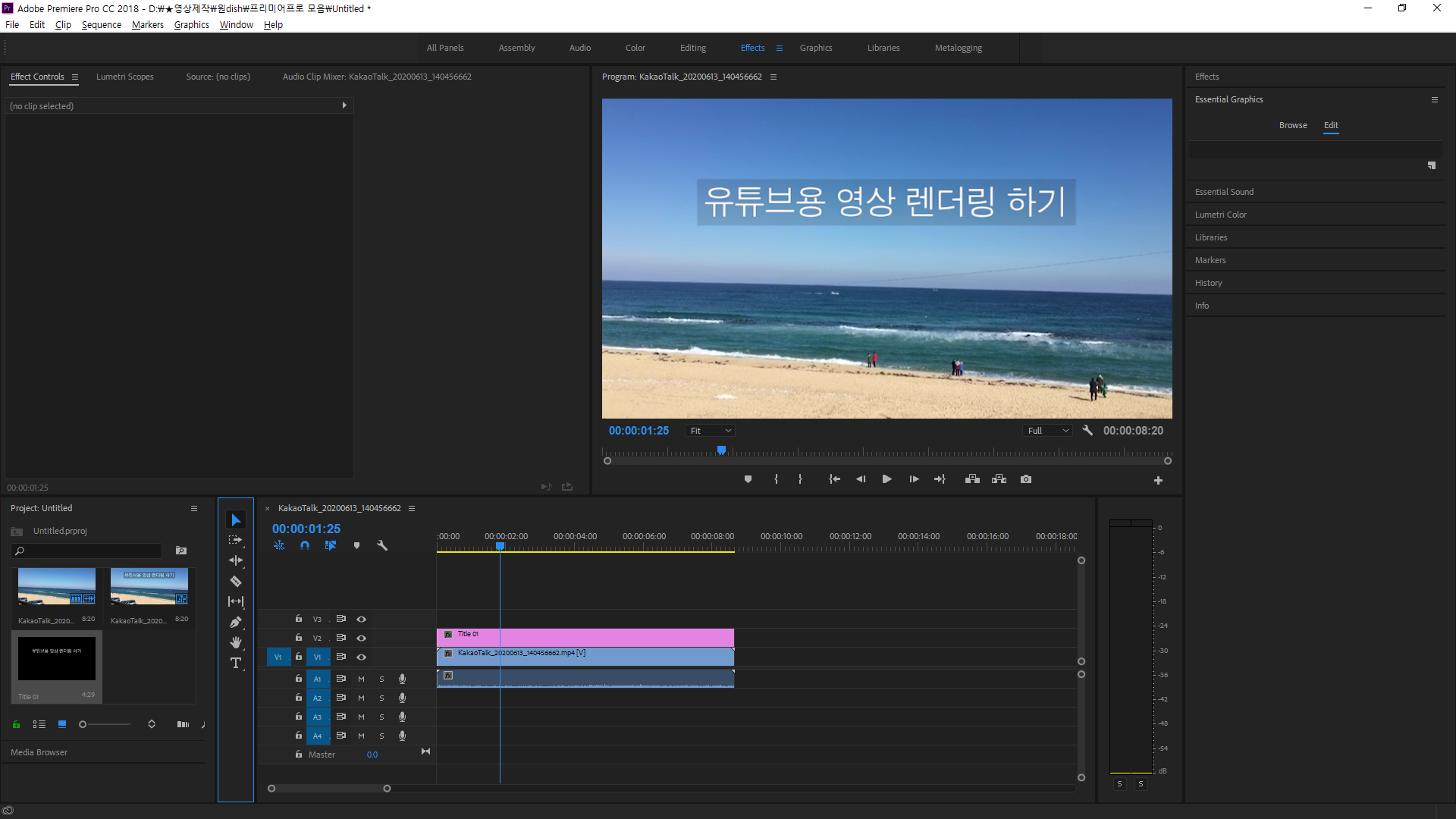Image resolution: width=1456 pixels, height=819 pixels.
Task: Click the Export Frame camera icon
Action: [x=1026, y=479]
